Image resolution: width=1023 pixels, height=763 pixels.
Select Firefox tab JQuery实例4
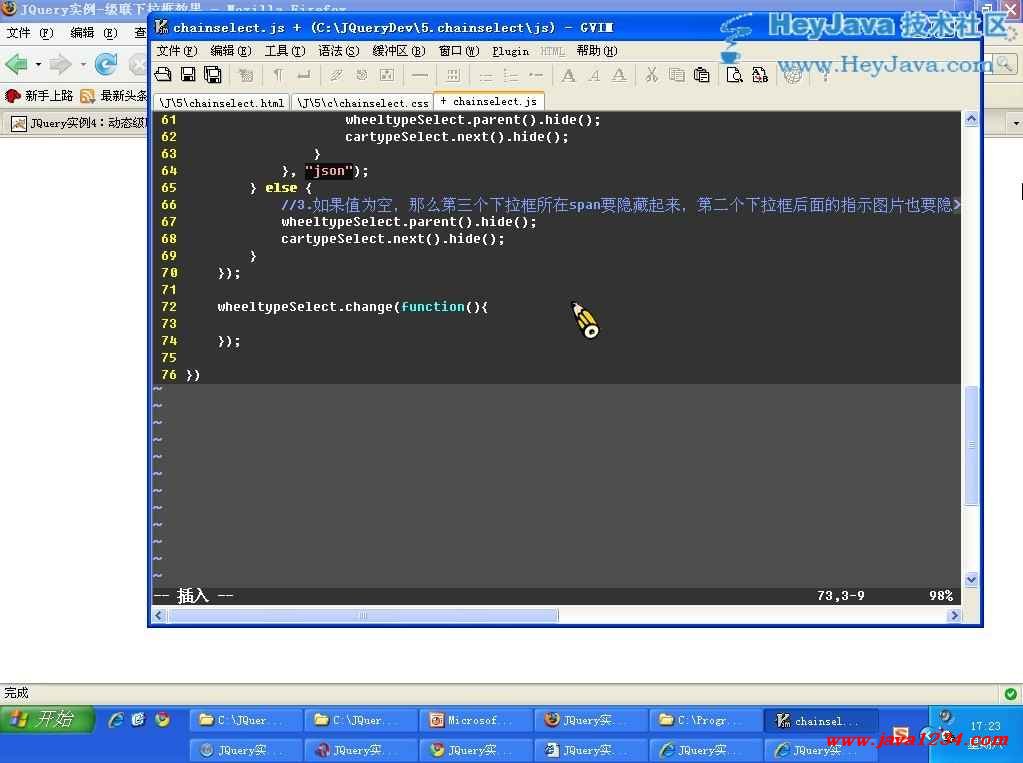80,123
